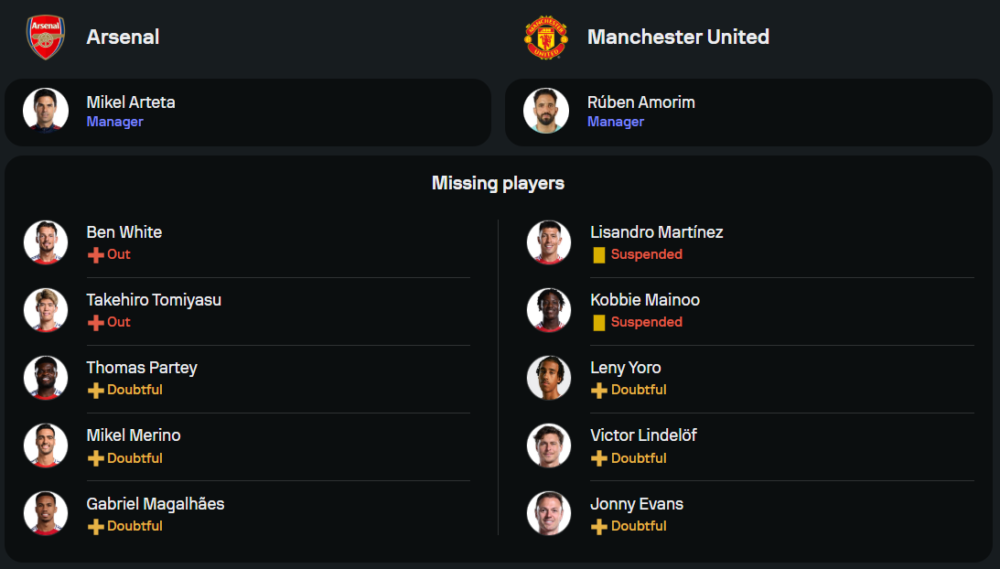Select Mikel Merino's player name
This screenshot has height=569, width=1000.
[133, 435]
